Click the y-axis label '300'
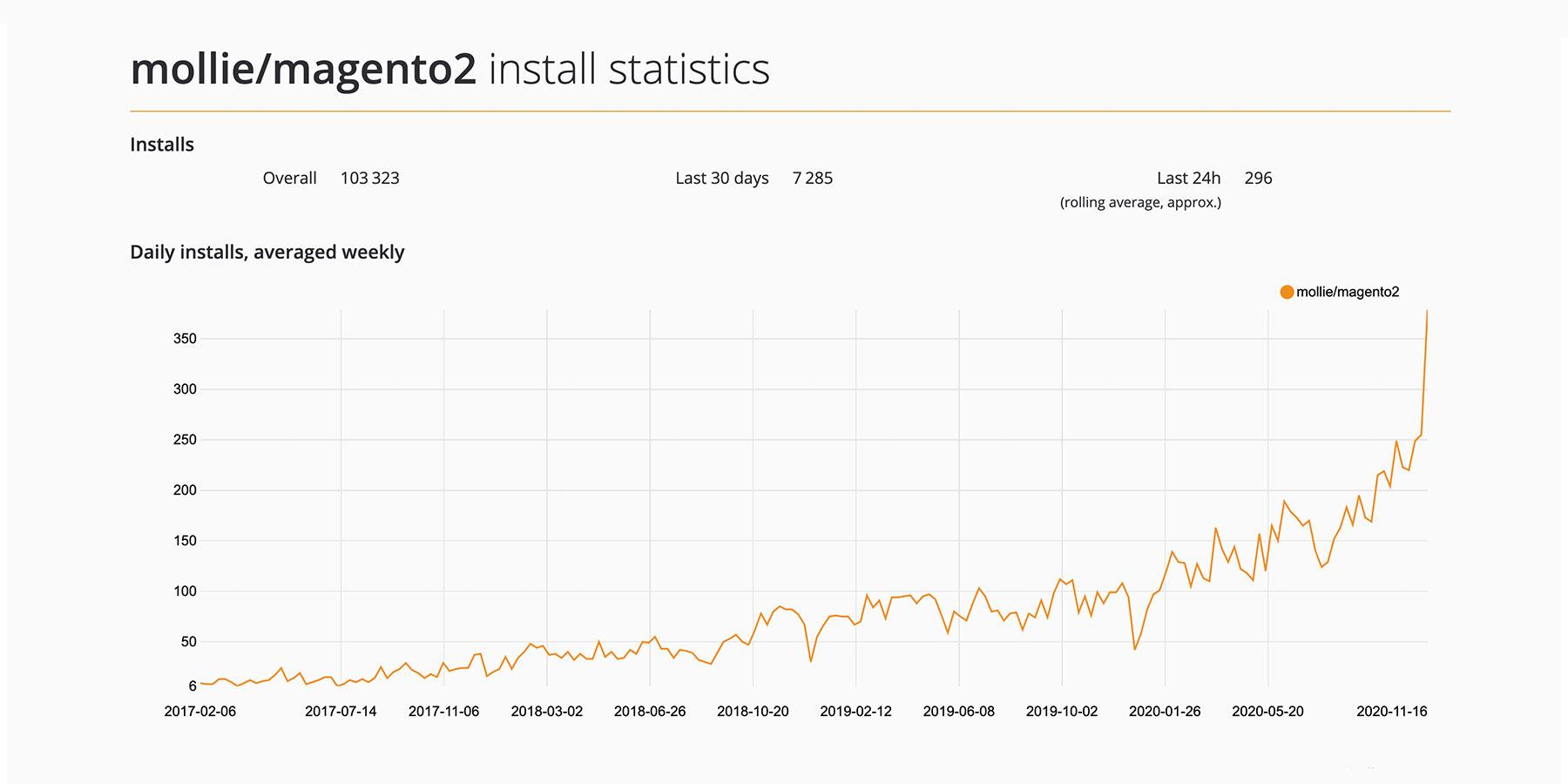Image resolution: width=1568 pixels, height=784 pixels. click(186, 389)
